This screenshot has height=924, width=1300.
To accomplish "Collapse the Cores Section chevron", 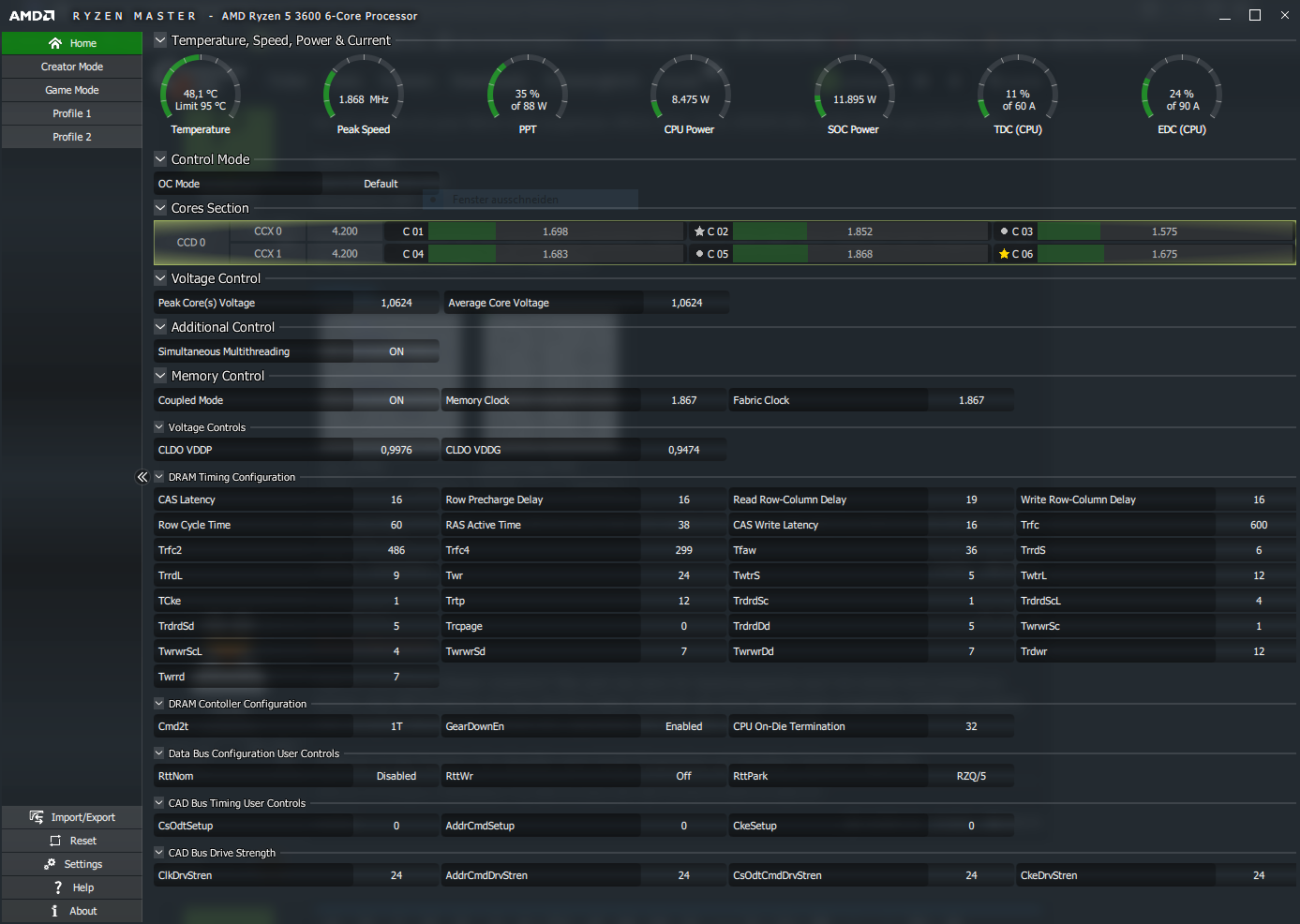I will 160,208.
